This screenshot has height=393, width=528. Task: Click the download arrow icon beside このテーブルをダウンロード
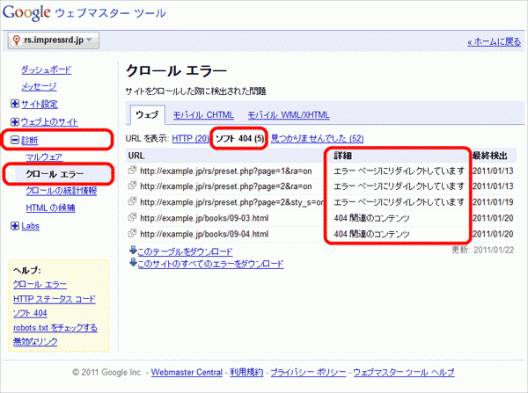point(133,250)
